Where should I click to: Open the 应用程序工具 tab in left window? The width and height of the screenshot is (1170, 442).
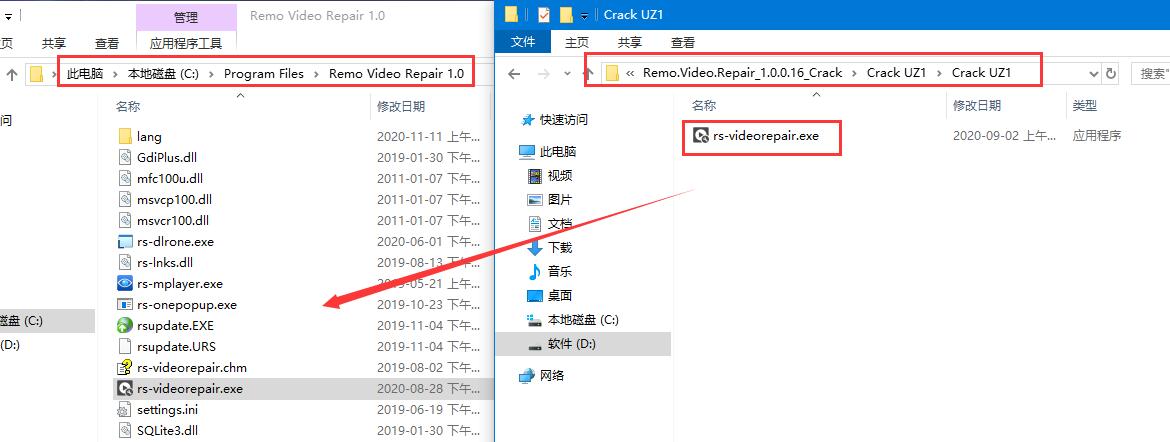click(186, 43)
